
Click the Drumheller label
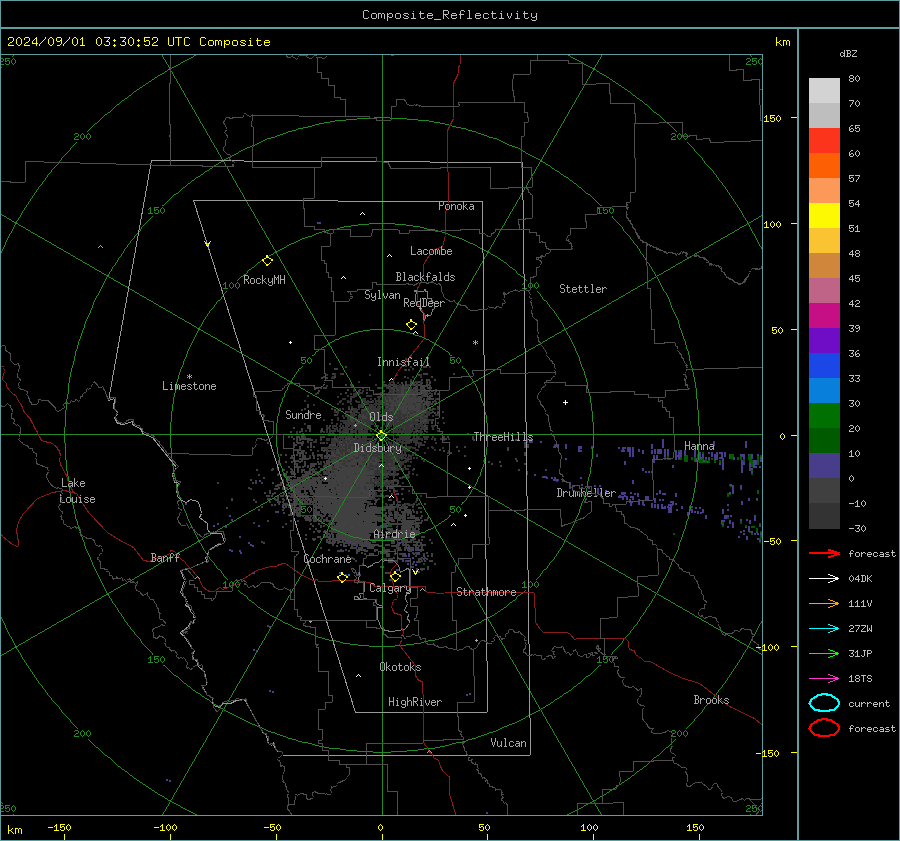[x=585, y=493]
